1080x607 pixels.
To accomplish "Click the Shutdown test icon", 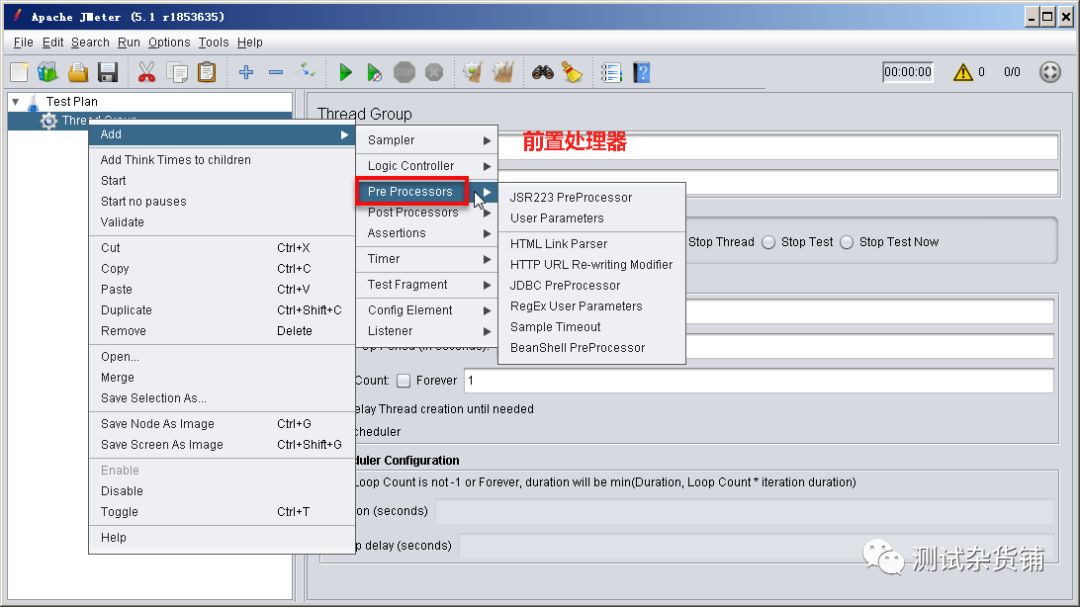I will [434, 72].
